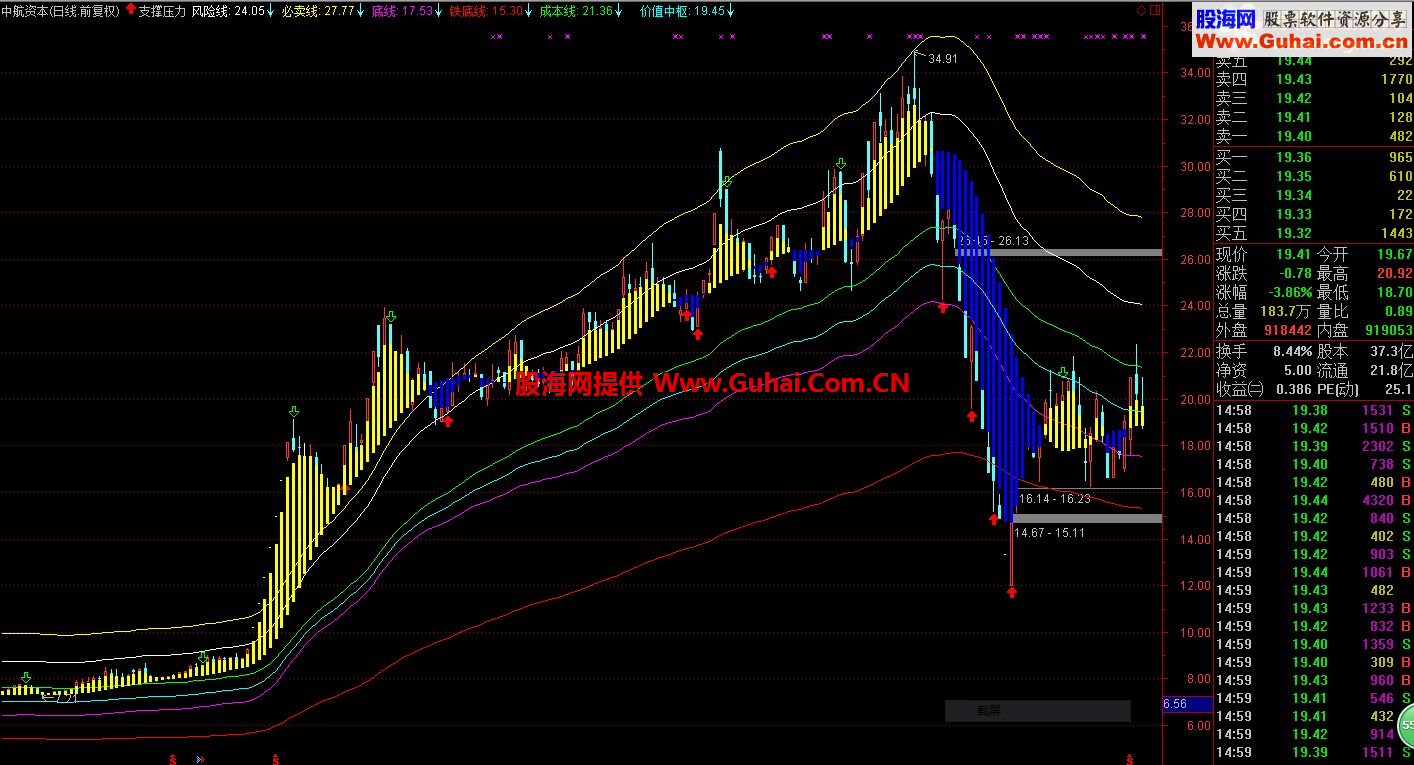Click the 必卖线: 27.77 readout
1414x765 pixels.
click(x=319, y=11)
